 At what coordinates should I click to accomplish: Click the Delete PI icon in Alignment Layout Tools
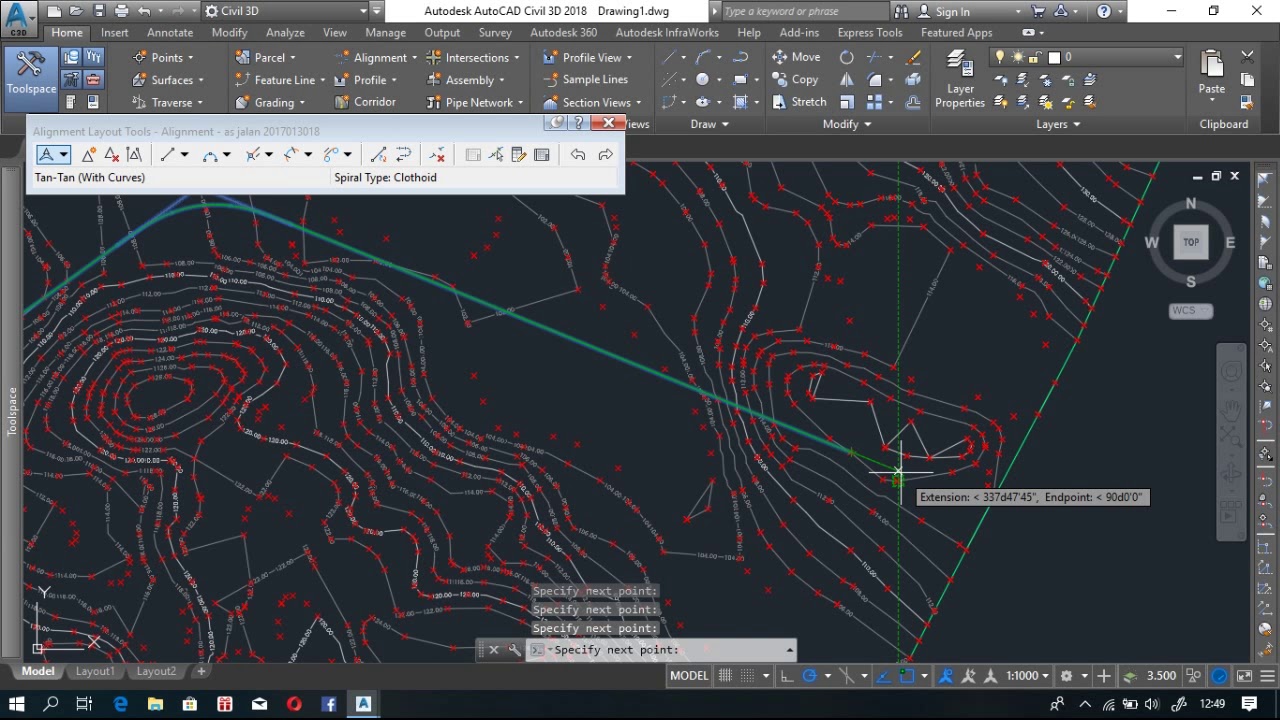111,154
